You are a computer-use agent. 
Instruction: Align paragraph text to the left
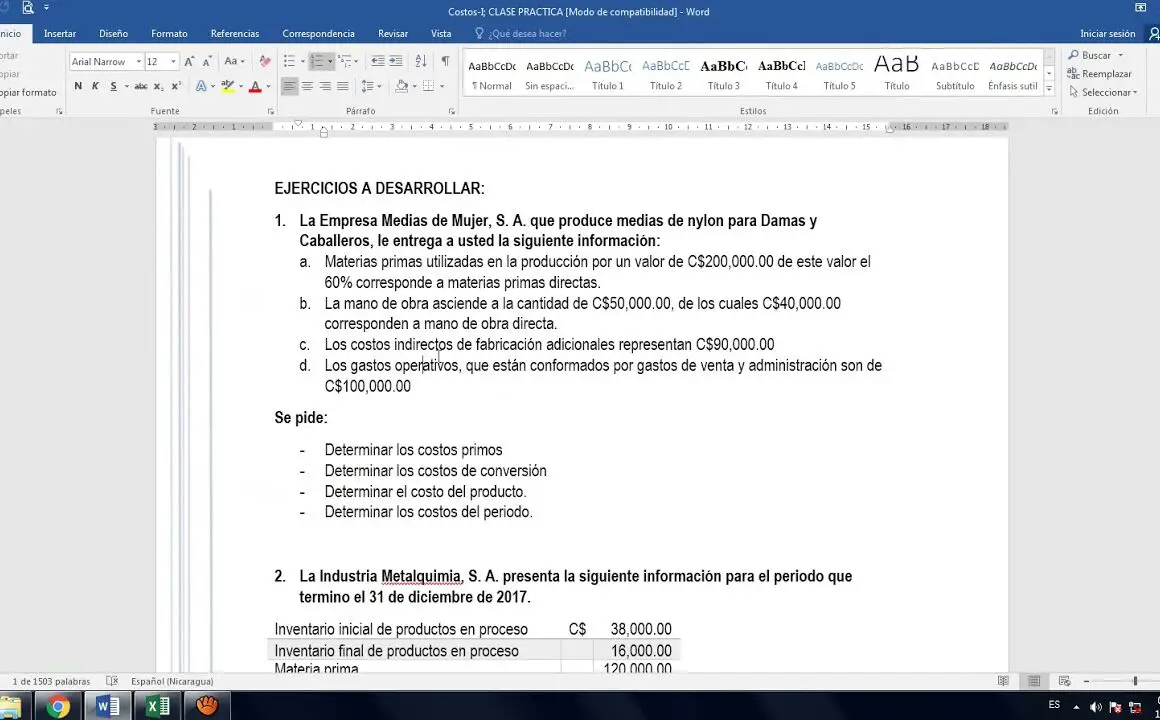[289, 87]
